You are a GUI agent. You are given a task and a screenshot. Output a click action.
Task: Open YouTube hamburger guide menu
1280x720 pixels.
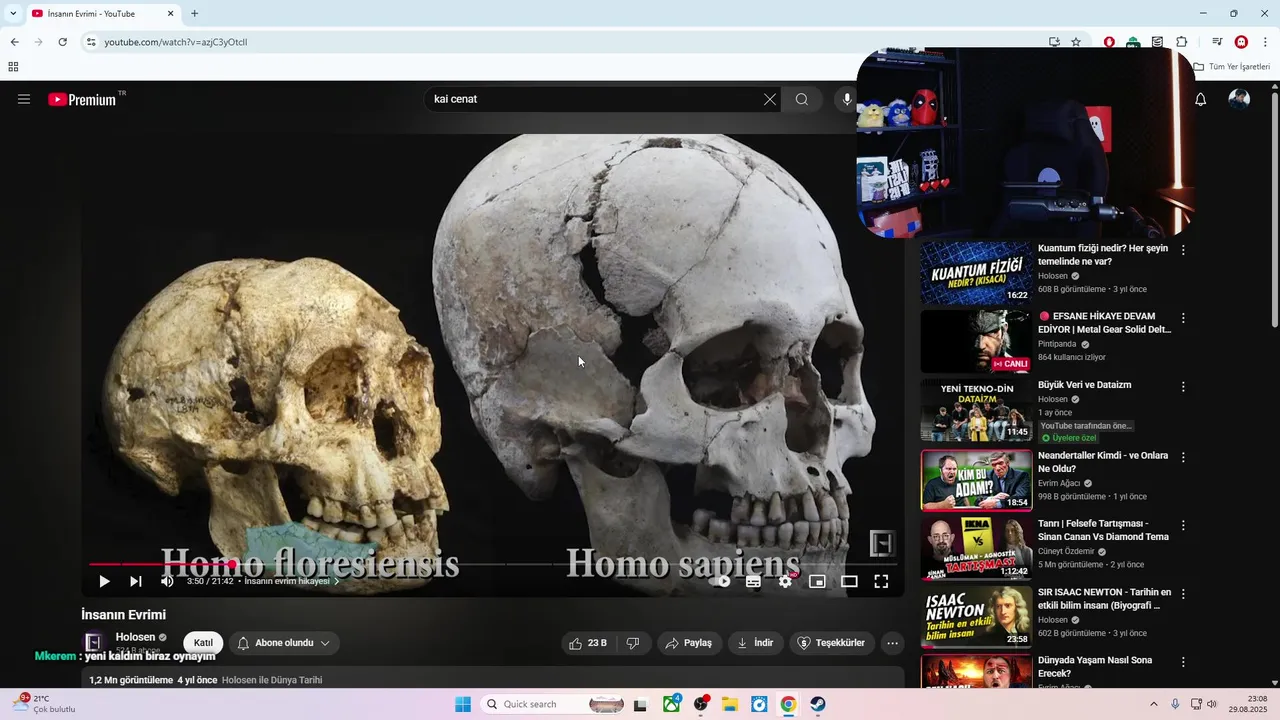pos(24,99)
